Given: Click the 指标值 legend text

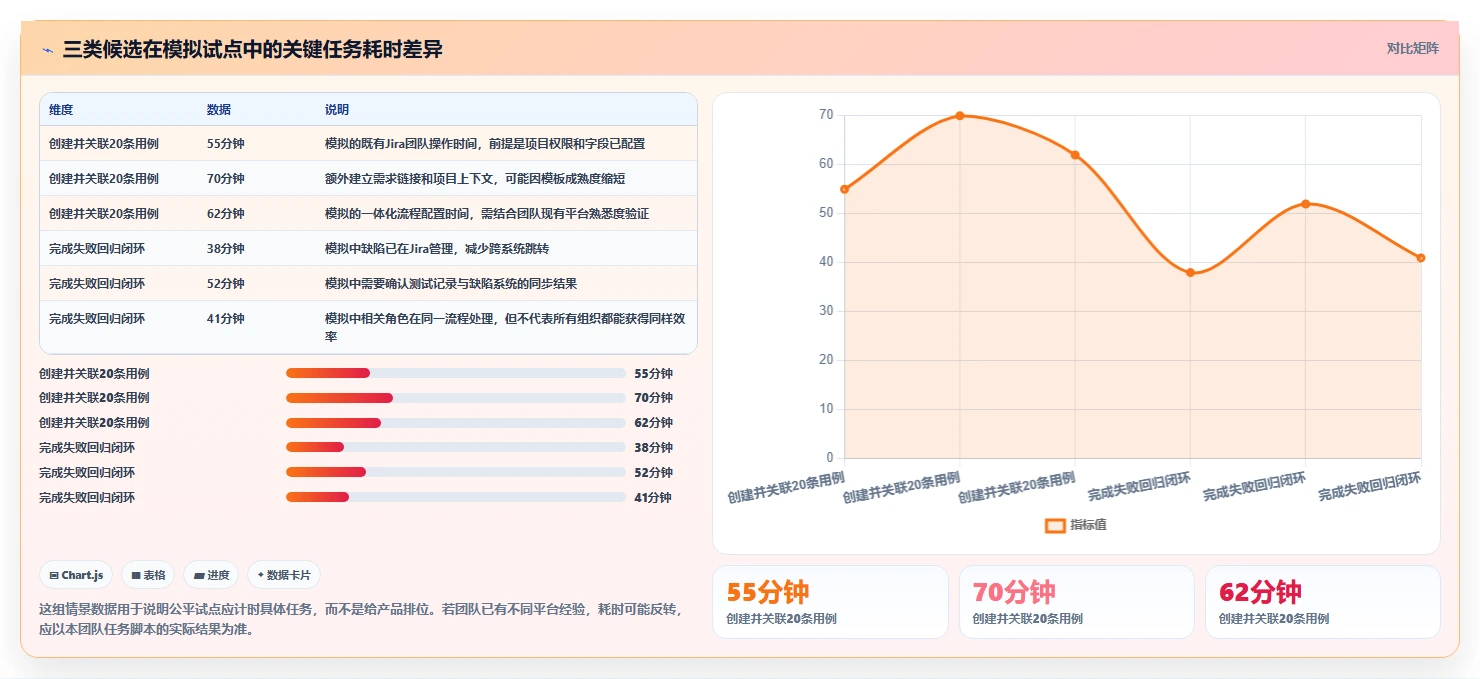Looking at the screenshot, I should [1088, 525].
